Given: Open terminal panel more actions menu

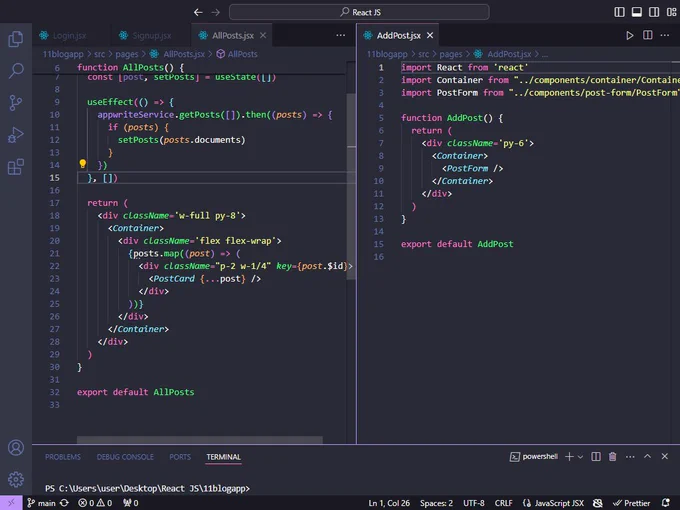Looking at the screenshot, I should click(630, 457).
